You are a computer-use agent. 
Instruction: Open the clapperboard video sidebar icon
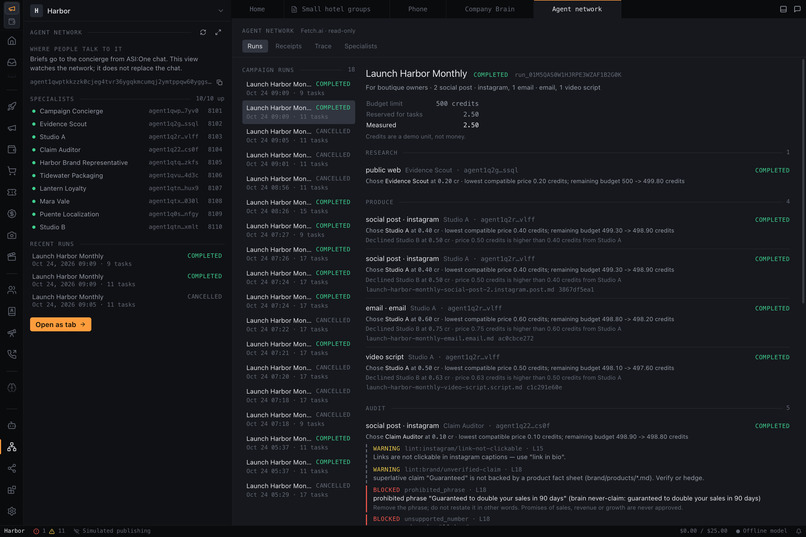[12, 257]
